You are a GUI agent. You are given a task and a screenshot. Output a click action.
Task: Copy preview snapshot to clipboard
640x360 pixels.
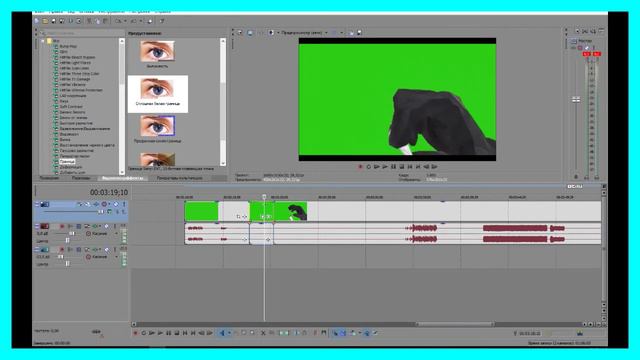click(351, 33)
